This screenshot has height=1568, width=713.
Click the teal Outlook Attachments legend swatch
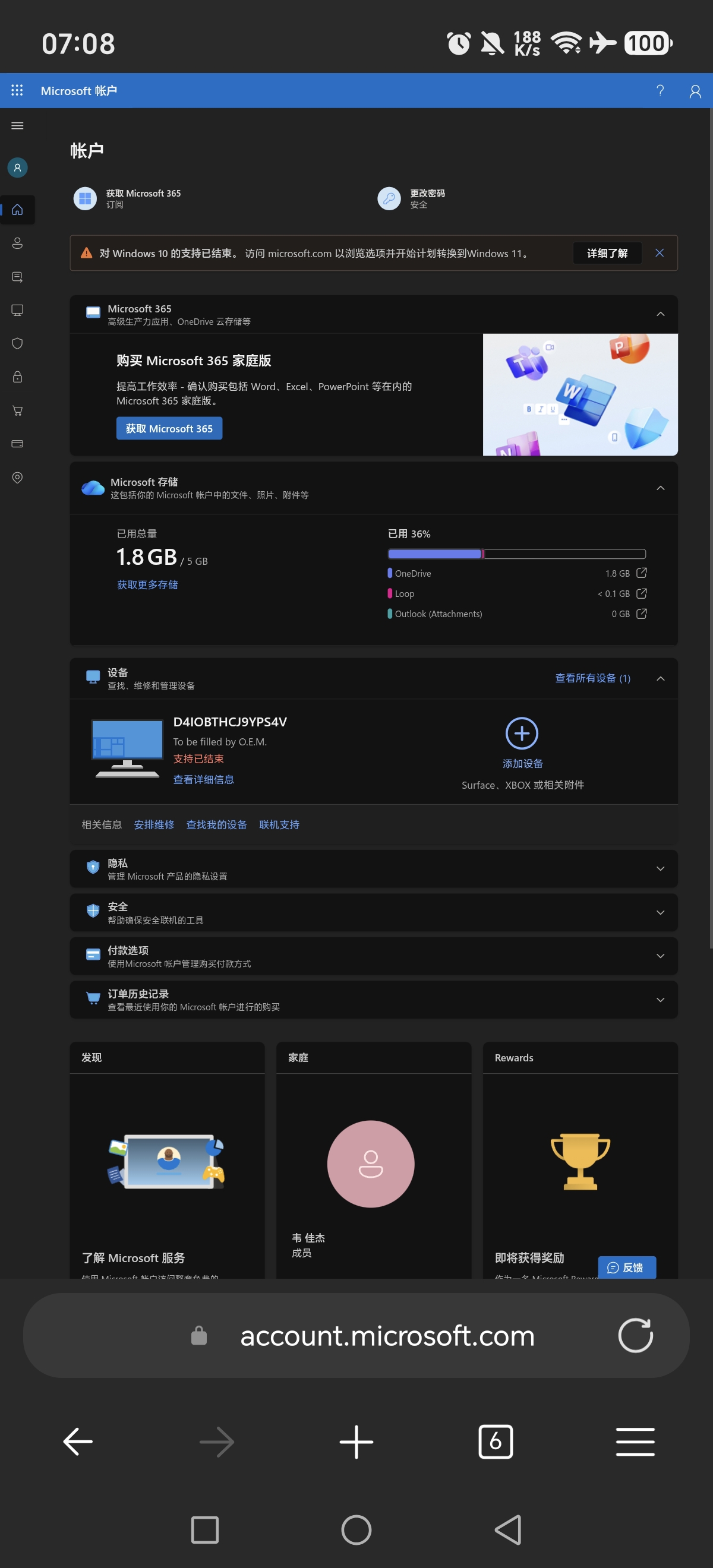point(390,614)
